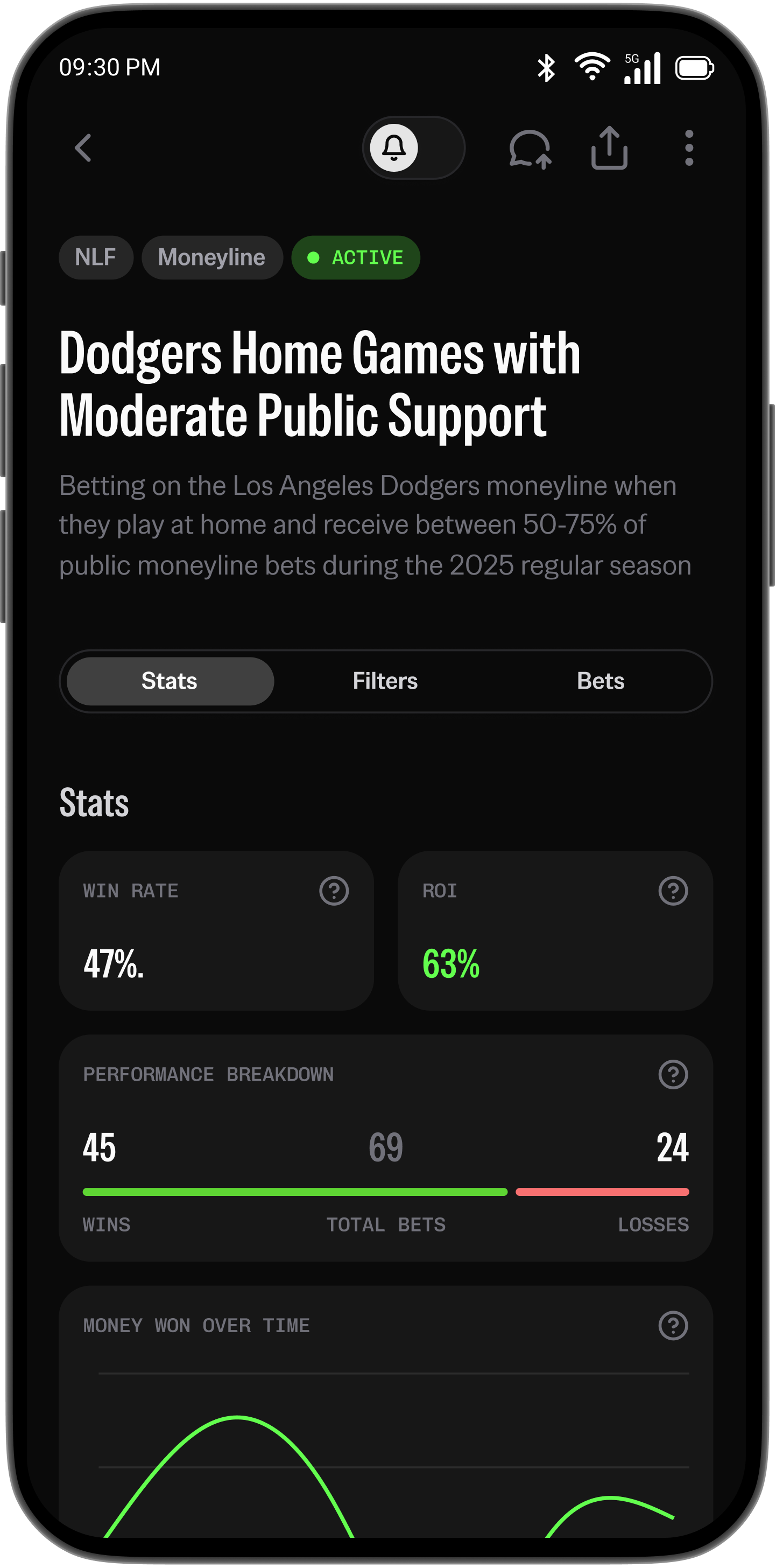Tap the NLF league tag

coord(95,257)
